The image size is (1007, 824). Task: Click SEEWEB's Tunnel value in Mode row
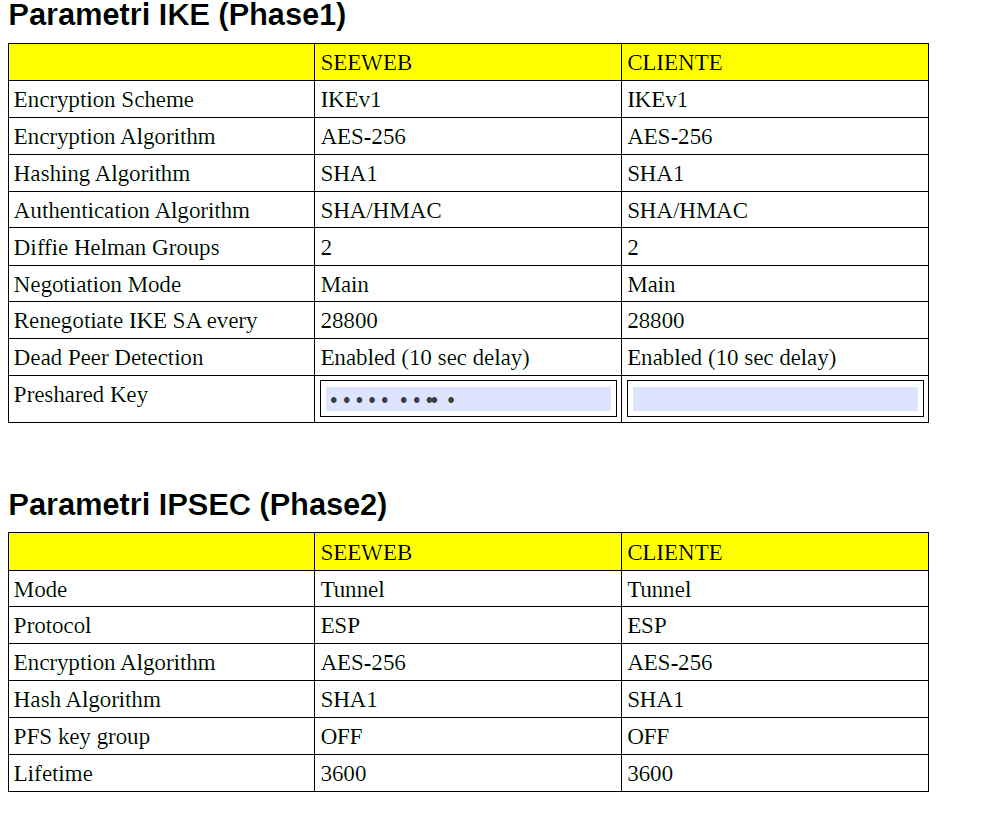click(x=353, y=590)
